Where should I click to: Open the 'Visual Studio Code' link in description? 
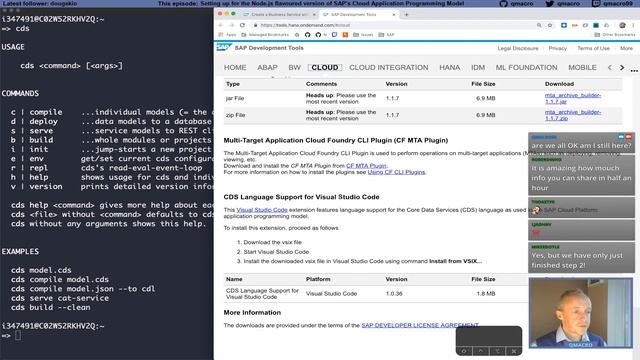(x=262, y=210)
